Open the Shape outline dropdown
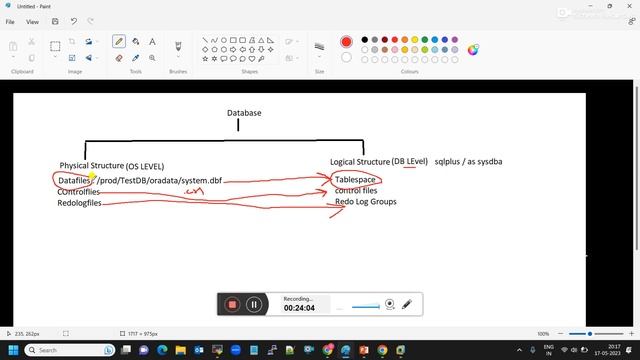The height and width of the screenshot is (360, 640). (x=291, y=42)
